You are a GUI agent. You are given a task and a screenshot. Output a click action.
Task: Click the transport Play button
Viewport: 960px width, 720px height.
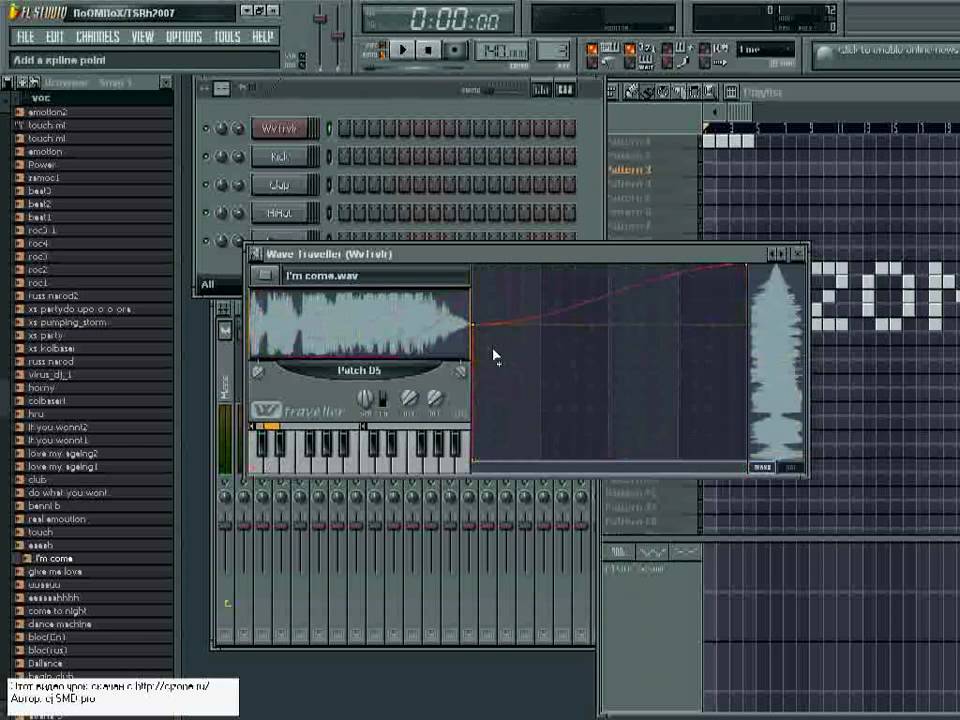(403, 50)
